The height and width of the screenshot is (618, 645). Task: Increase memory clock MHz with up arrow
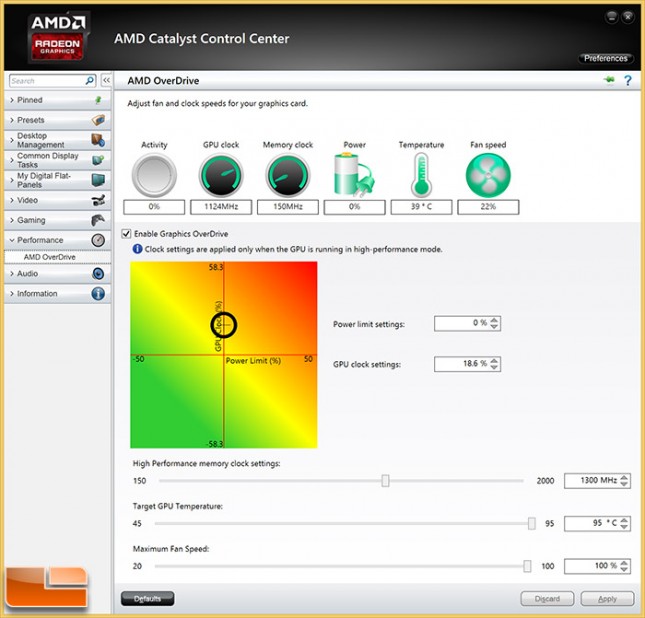tap(624, 477)
